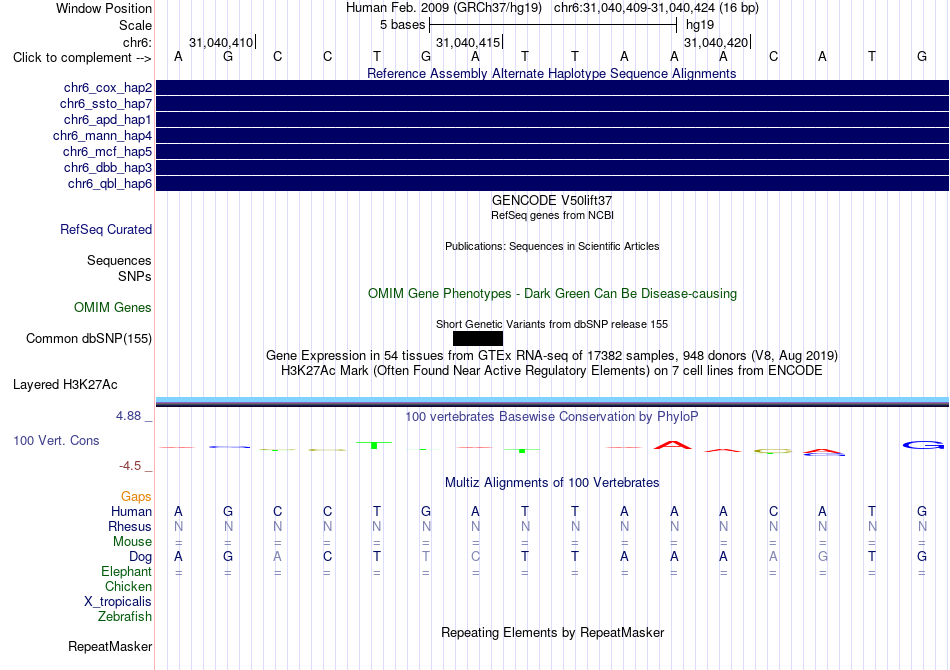
Task: Click the blue G PhyloP logo letter
Action: click(923, 445)
